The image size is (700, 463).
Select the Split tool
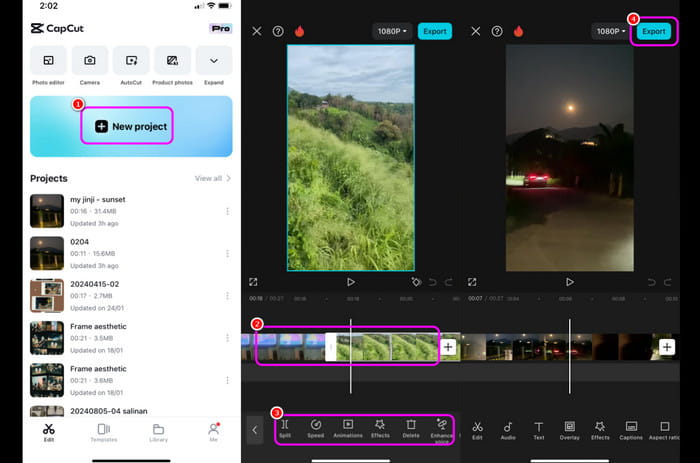285,429
